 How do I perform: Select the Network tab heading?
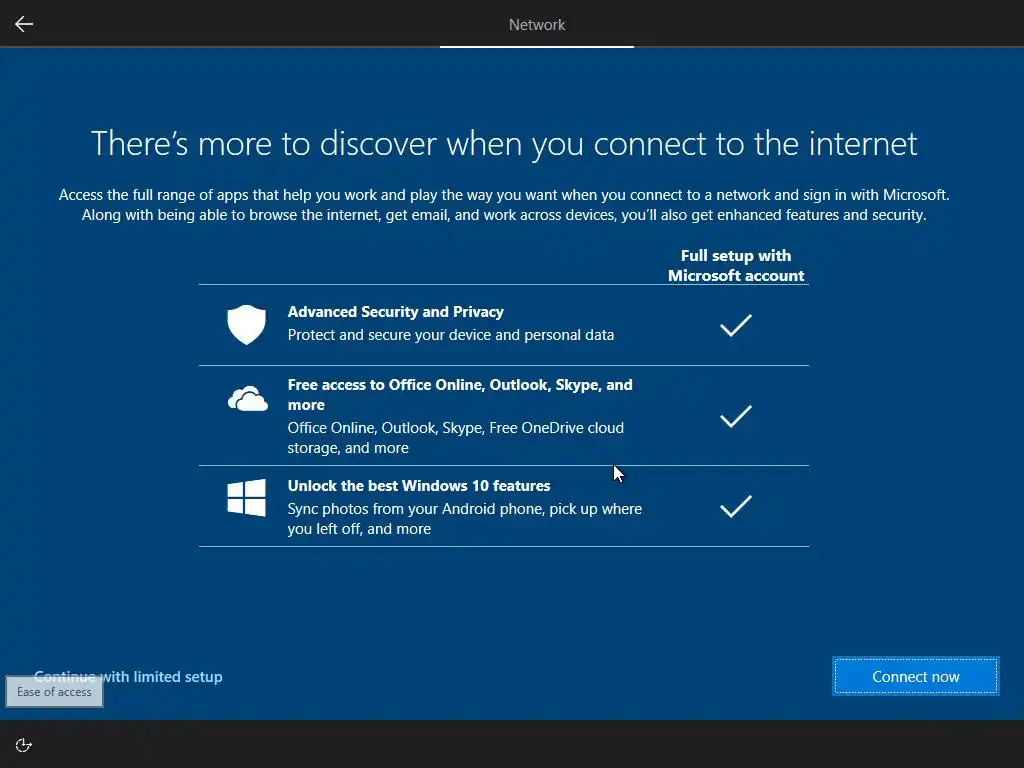[537, 25]
